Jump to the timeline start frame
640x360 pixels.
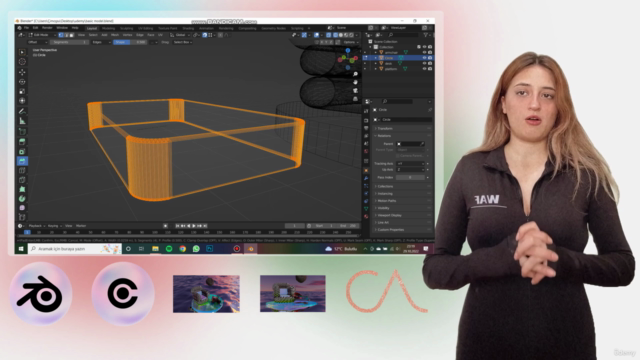pyautogui.click(x=178, y=226)
